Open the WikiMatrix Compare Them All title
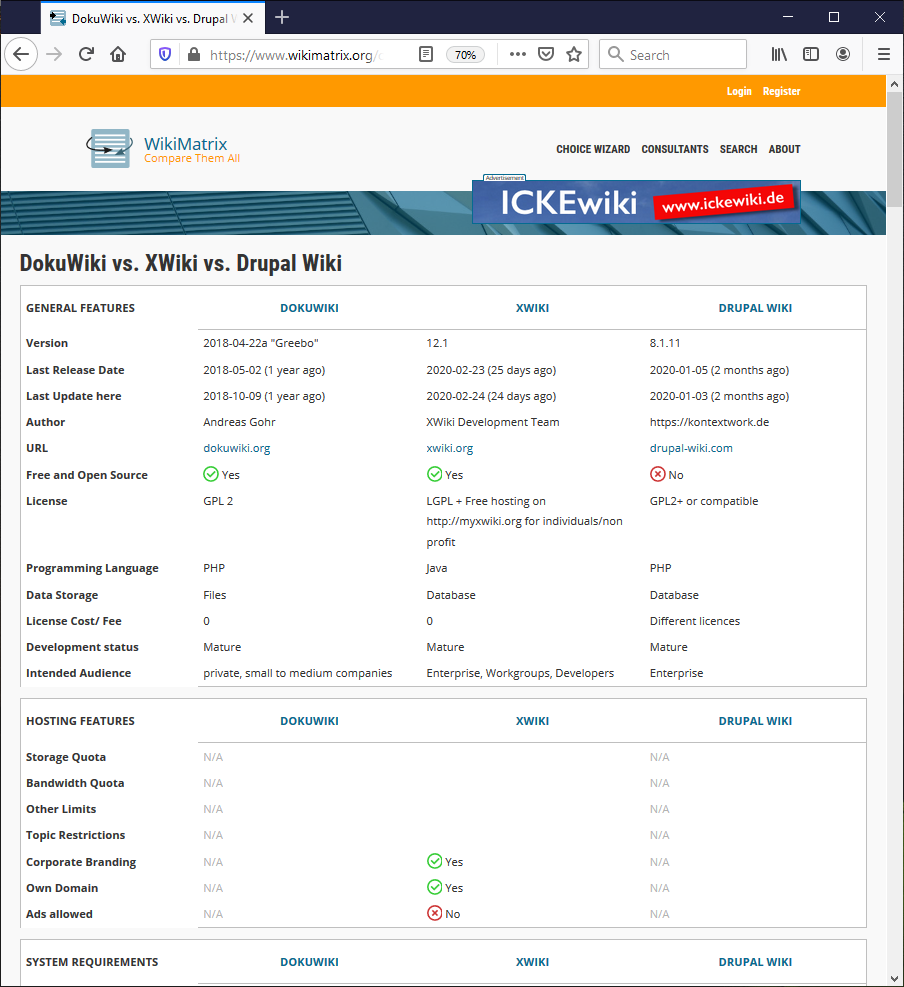The height and width of the screenshot is (987, 904). 191,150
